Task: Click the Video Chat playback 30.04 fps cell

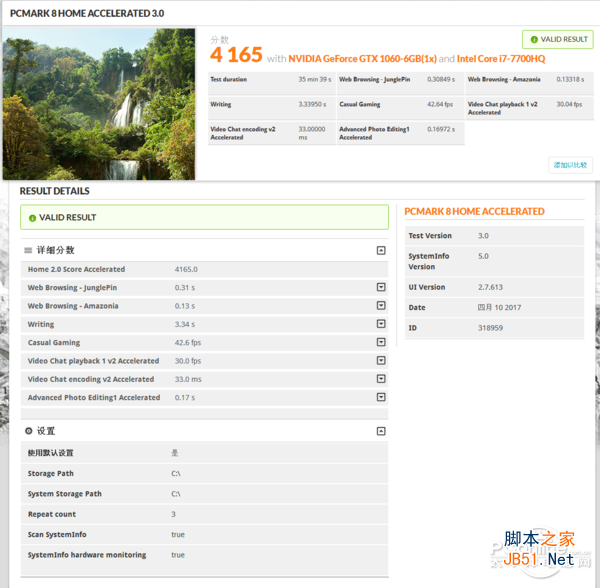Action: tap(530, 108)
